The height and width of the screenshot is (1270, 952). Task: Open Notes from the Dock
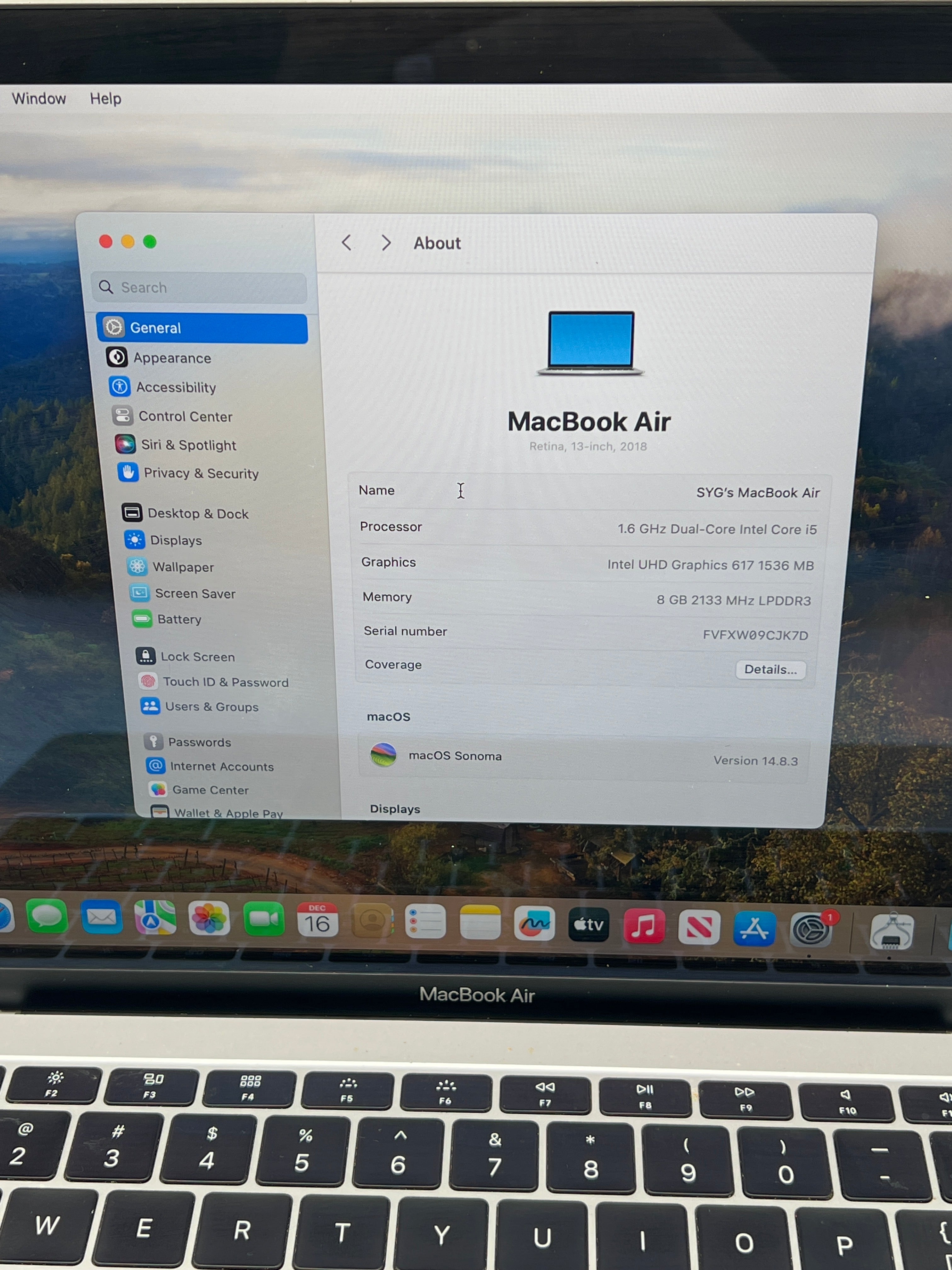click(480, 923)
